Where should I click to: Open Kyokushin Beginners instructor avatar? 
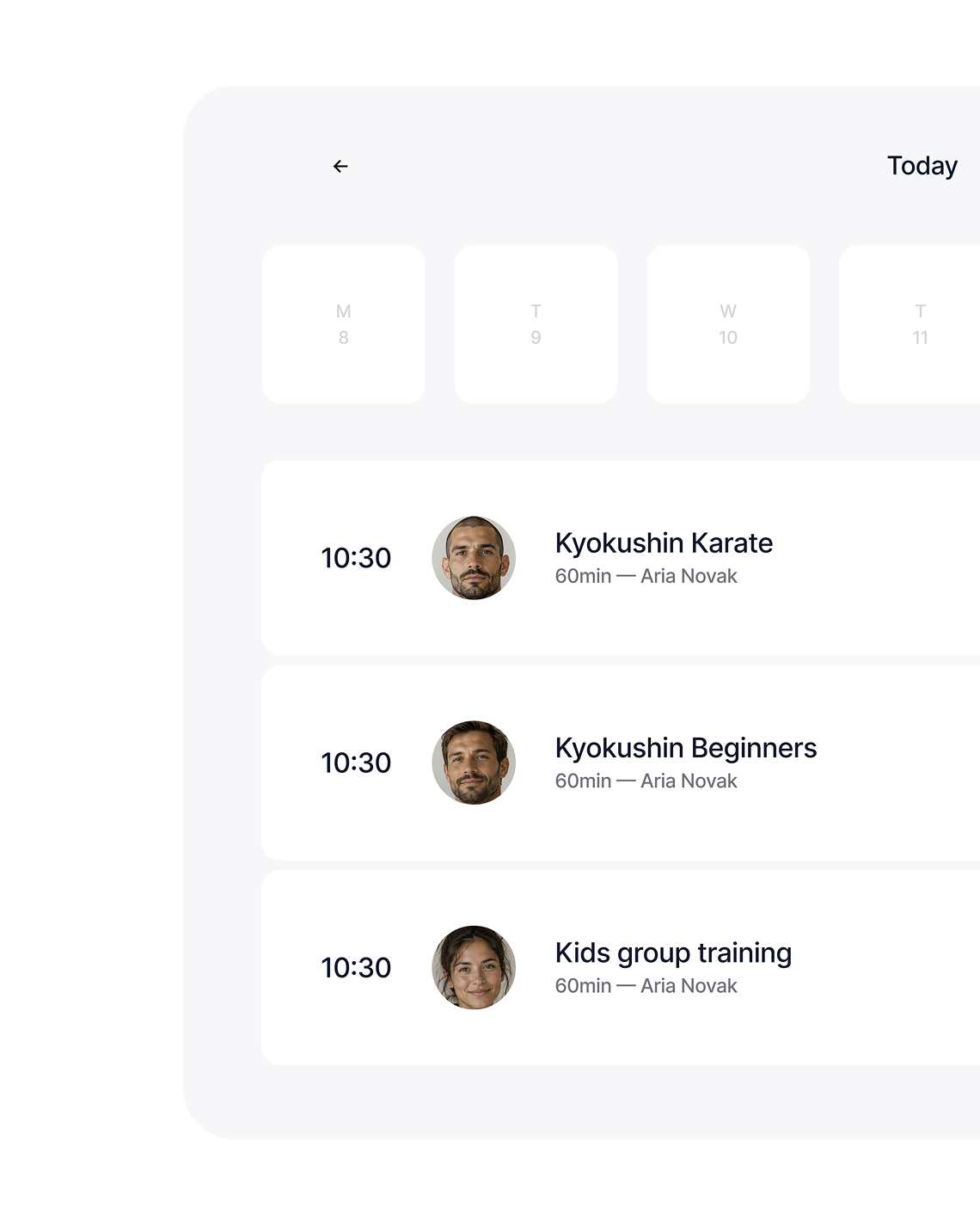tap(474, 763)
